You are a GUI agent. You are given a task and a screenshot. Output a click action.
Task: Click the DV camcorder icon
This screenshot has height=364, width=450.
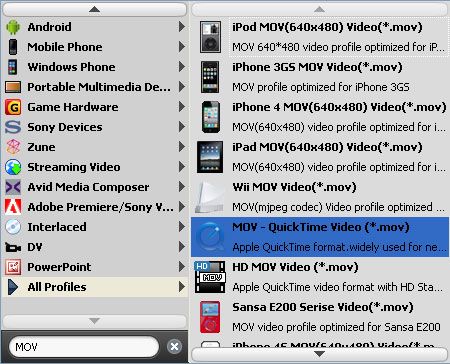[13, 247]
